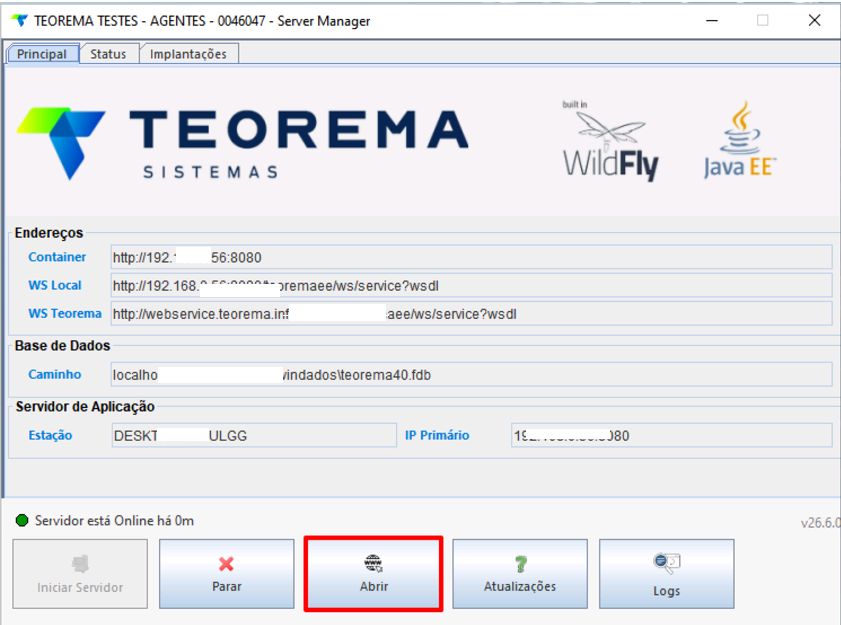The width and height of the screenshot is (841, 625).
Task: Click the WS Local address field
Action: pyautogui.click(x=471, y=285)
